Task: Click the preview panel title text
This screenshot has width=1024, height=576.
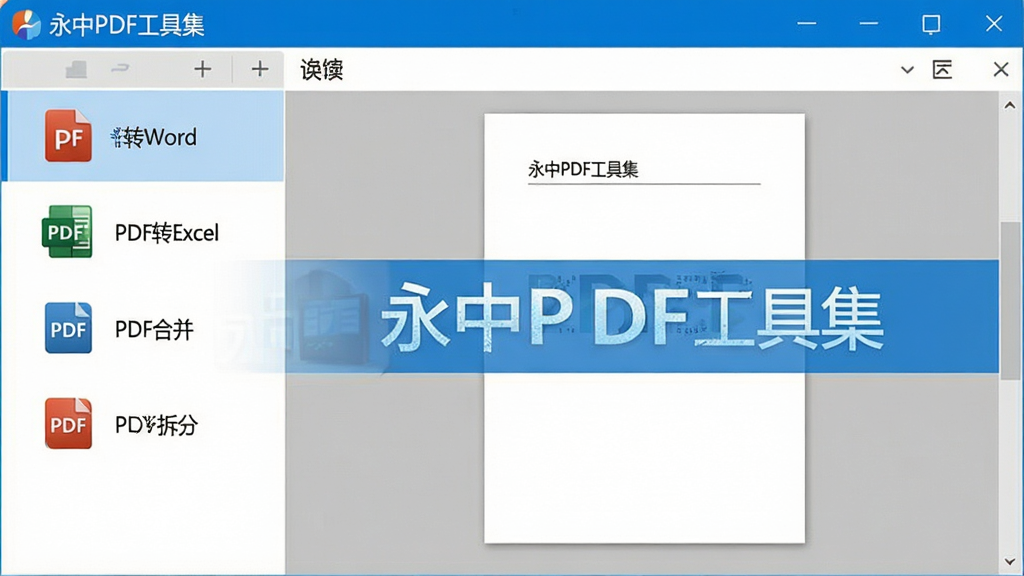Action: coord(321,69)
